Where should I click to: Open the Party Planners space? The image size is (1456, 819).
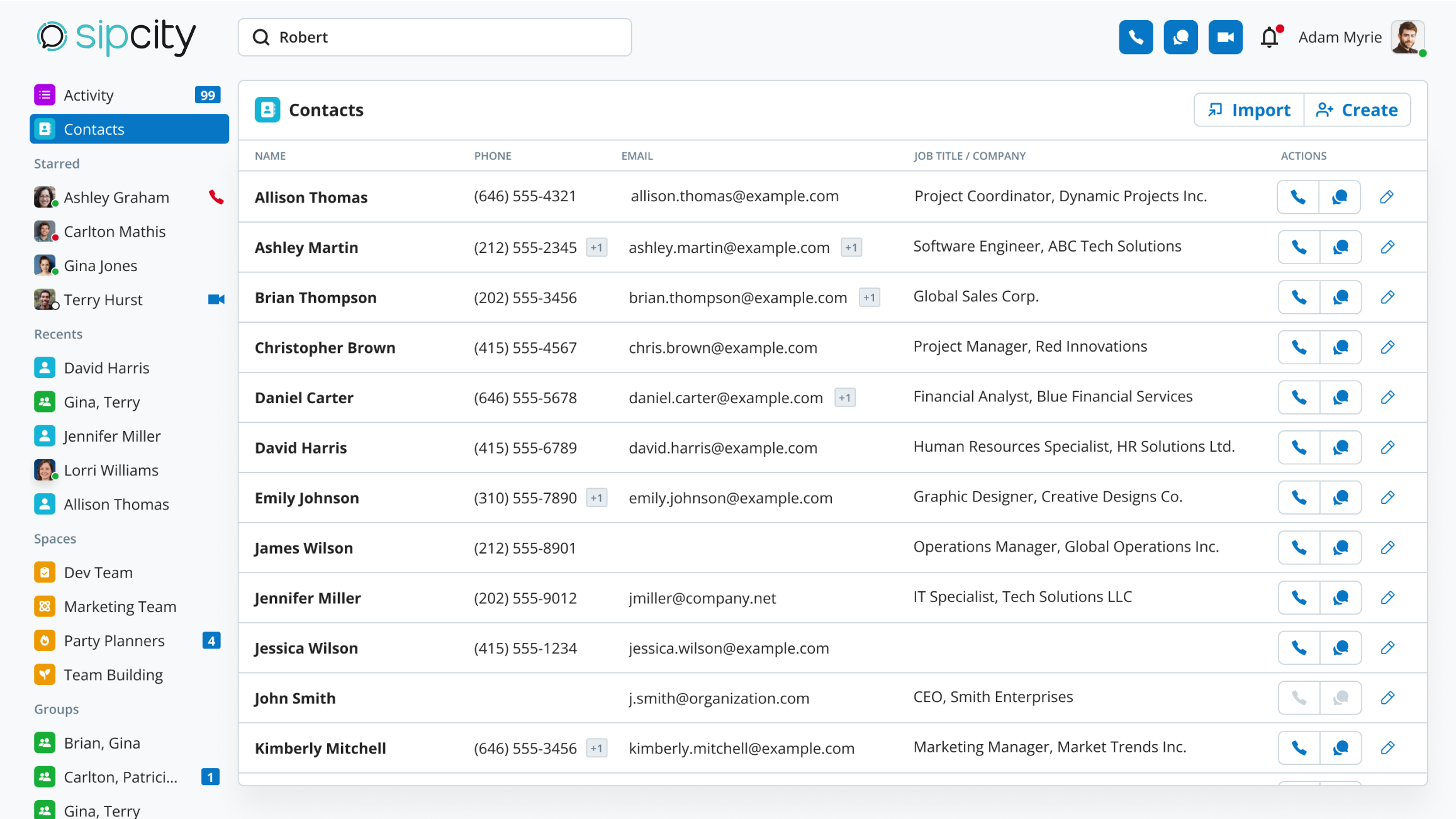coord(114,640)
